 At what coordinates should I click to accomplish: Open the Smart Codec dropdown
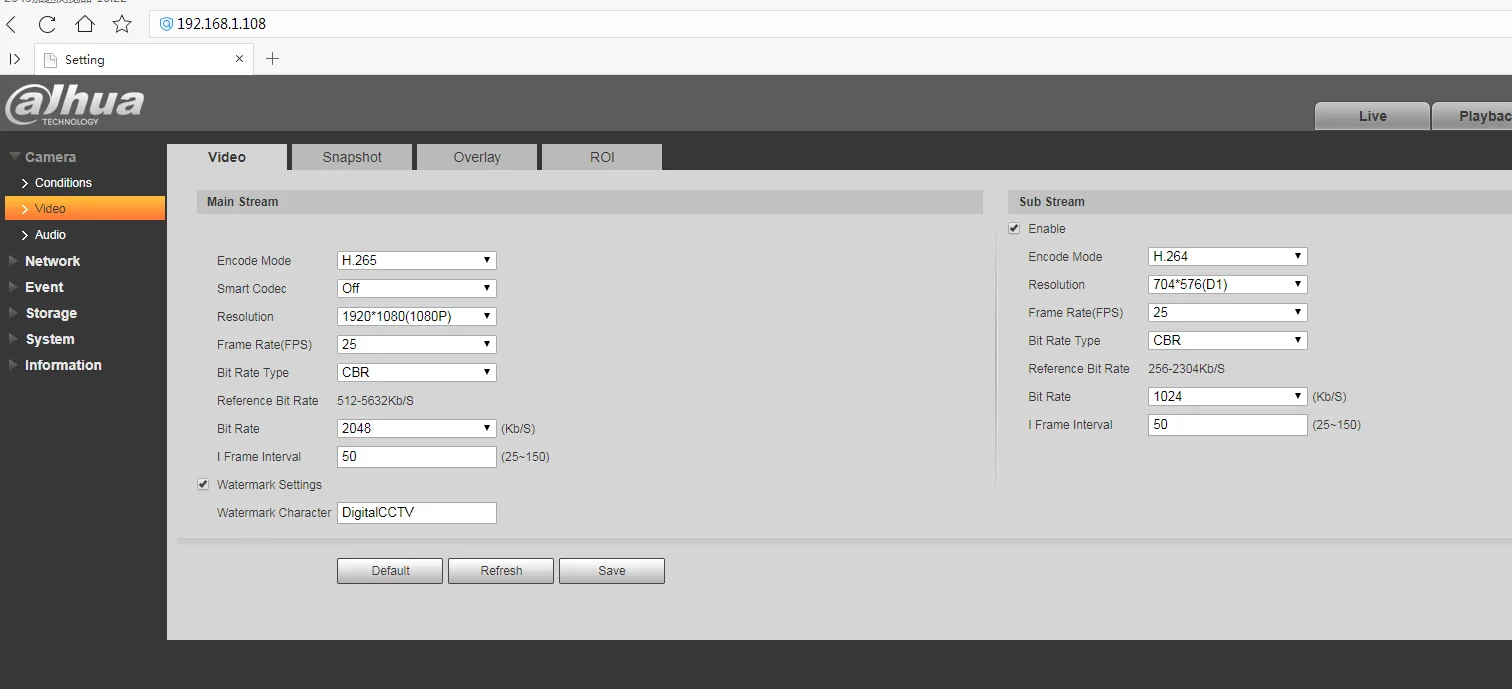tap(417, 288)
